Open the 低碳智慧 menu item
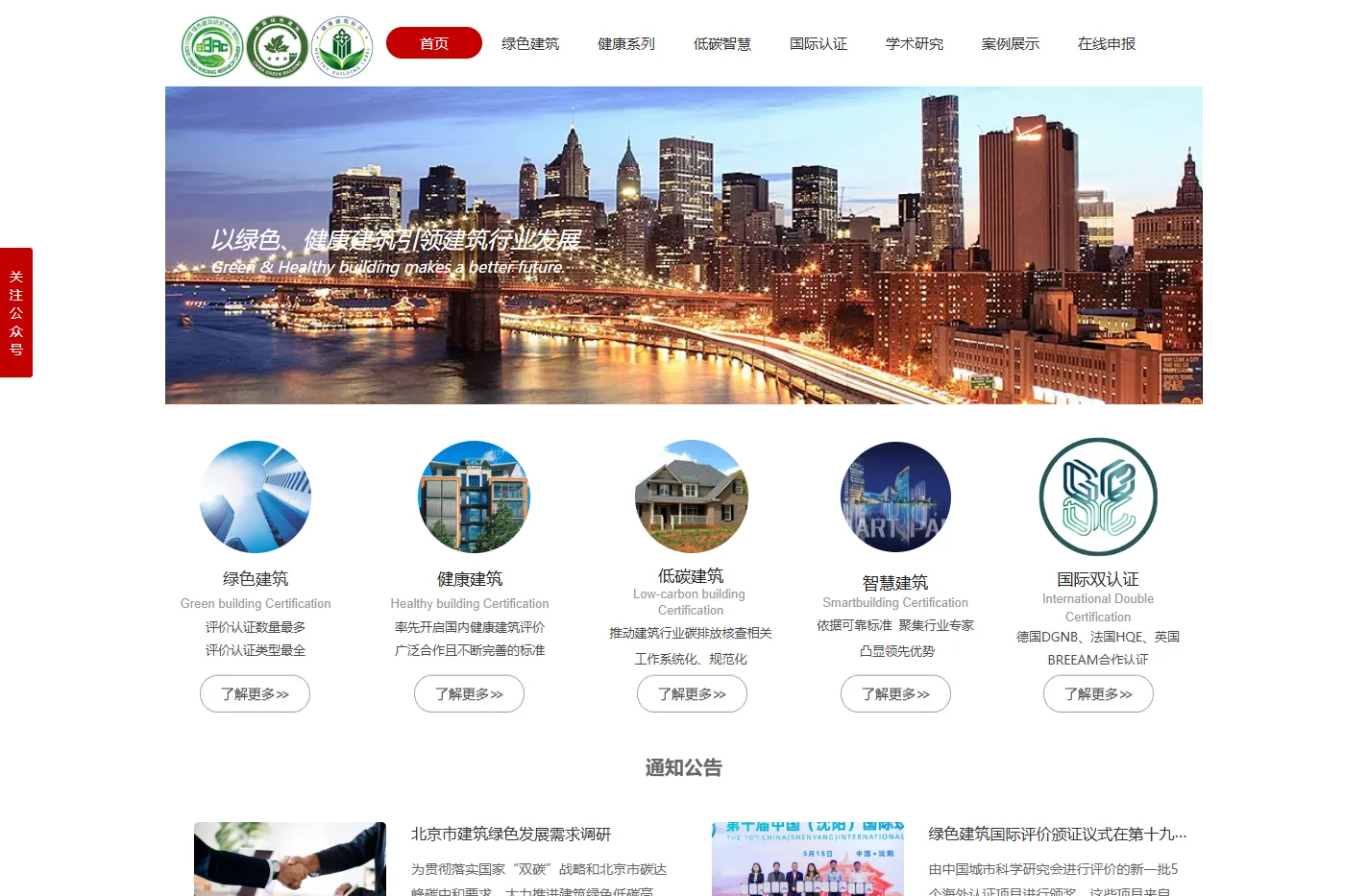 (x=722, y=43)
